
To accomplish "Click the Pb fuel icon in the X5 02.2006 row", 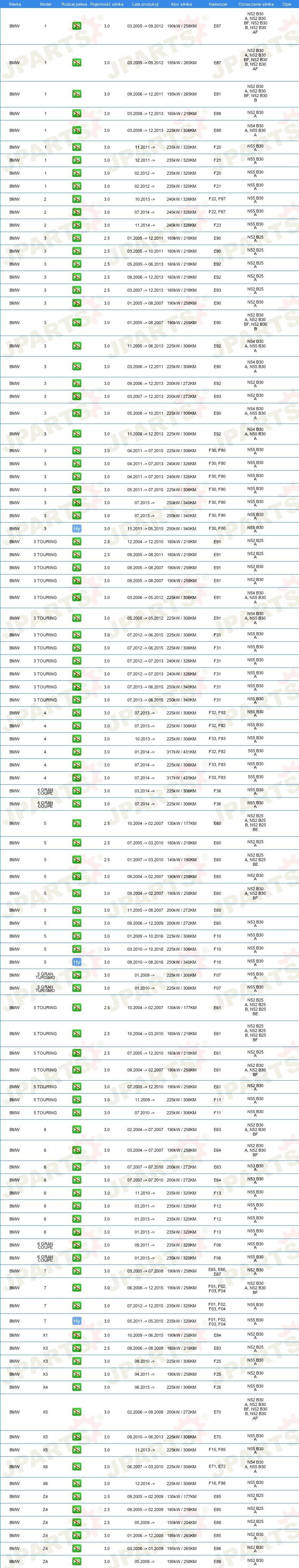I will click(77, 1412).
